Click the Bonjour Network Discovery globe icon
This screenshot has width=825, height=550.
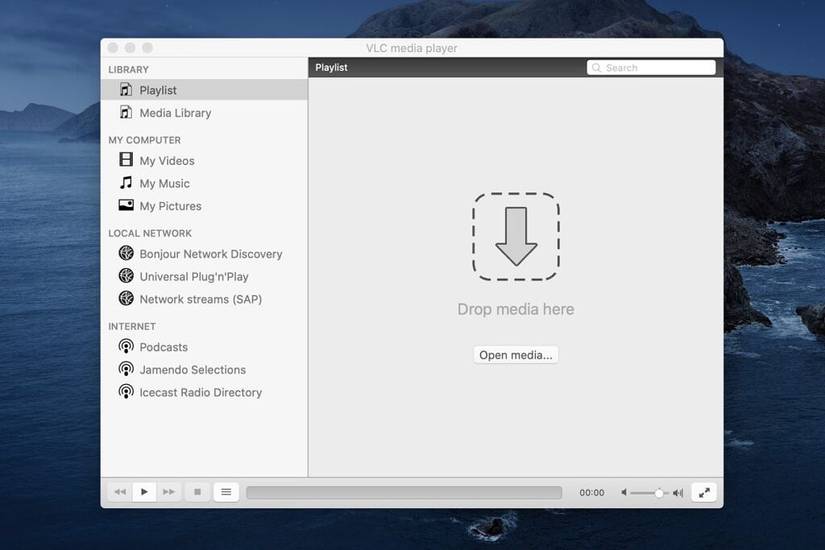(126, 253)
